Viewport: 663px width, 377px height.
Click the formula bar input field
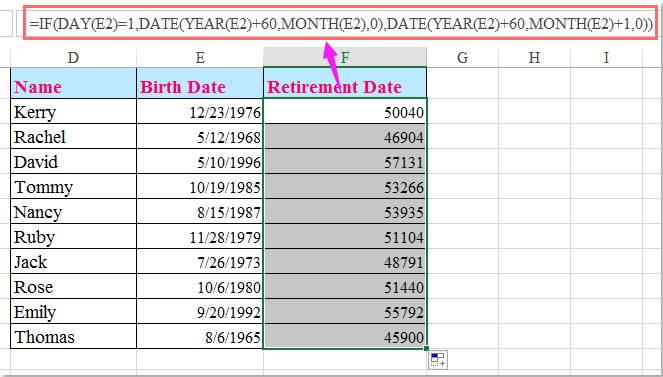pos(340,23)
